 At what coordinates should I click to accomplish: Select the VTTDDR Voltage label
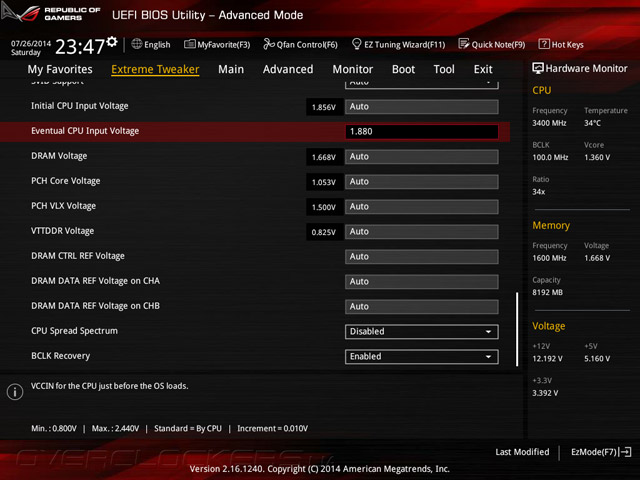click(62, 231)
